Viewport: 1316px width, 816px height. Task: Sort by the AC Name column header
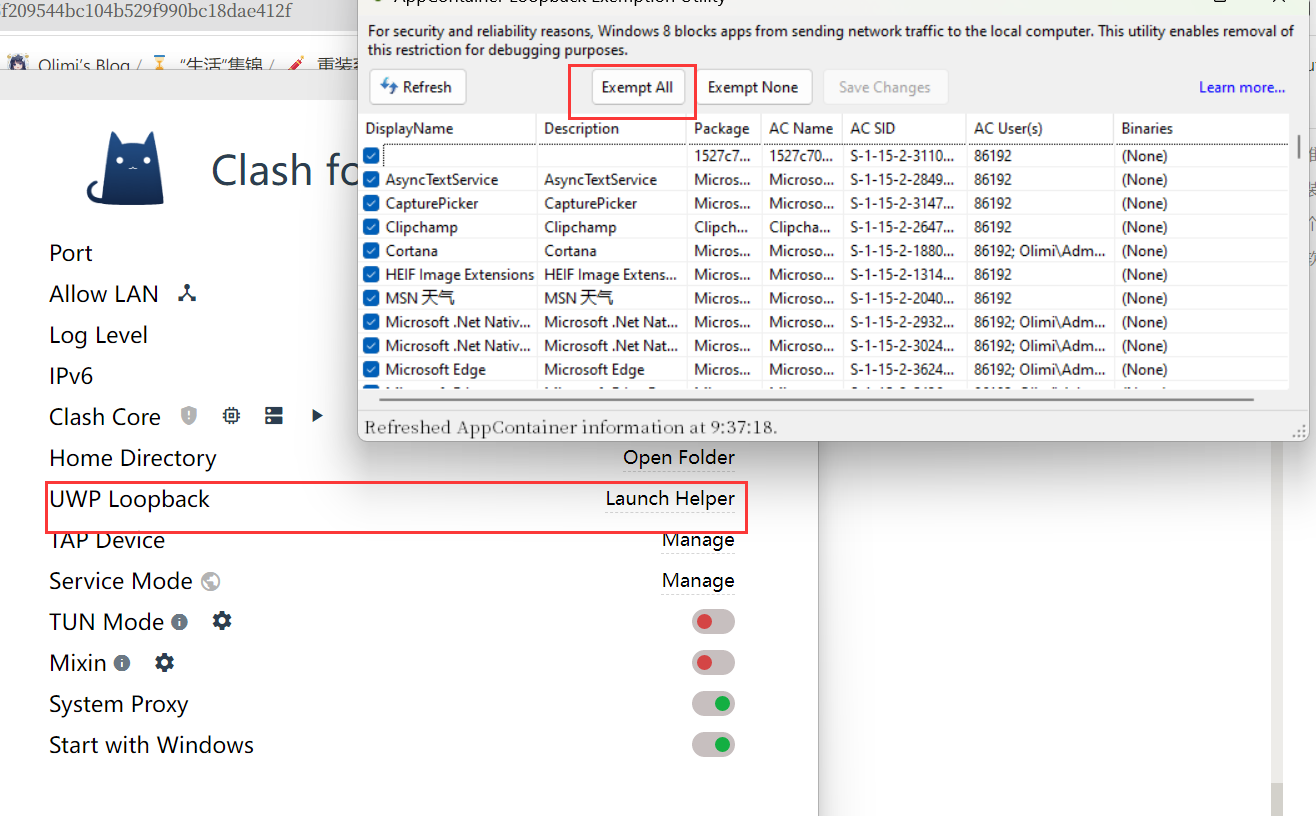803,128
